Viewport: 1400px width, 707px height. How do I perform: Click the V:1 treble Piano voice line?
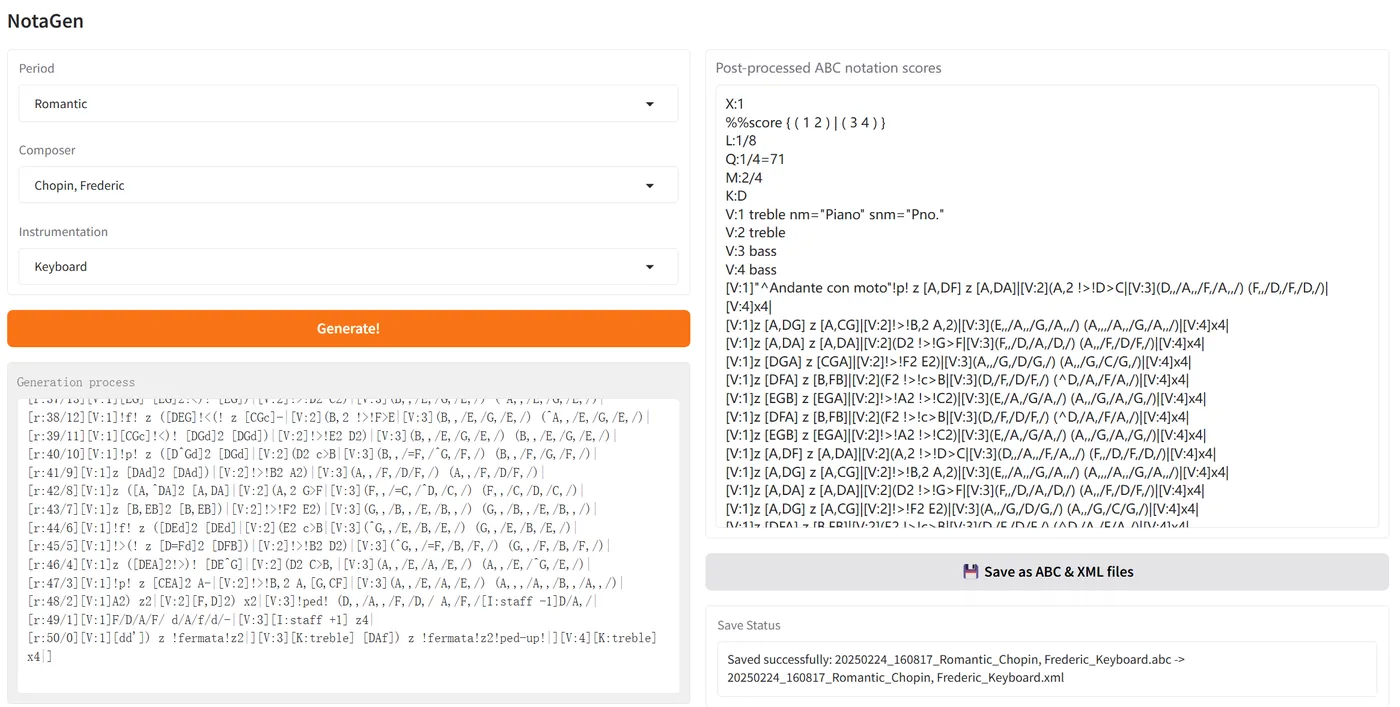(x=835, y=214)
